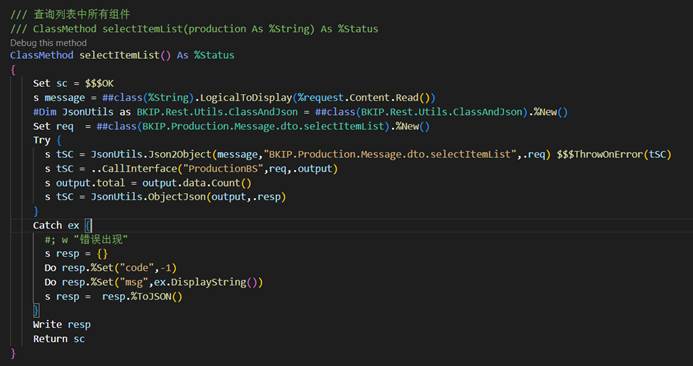Click 'Catch ex' line
This screenshot has height=366, width=693.
(x=62, y=225)
